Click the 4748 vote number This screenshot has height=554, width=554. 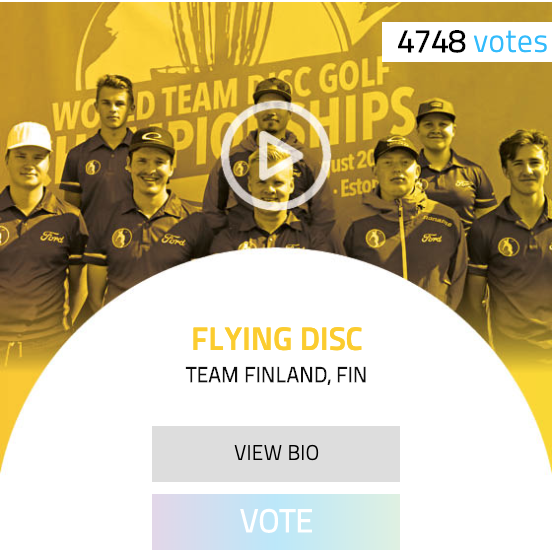click(431, 42)
